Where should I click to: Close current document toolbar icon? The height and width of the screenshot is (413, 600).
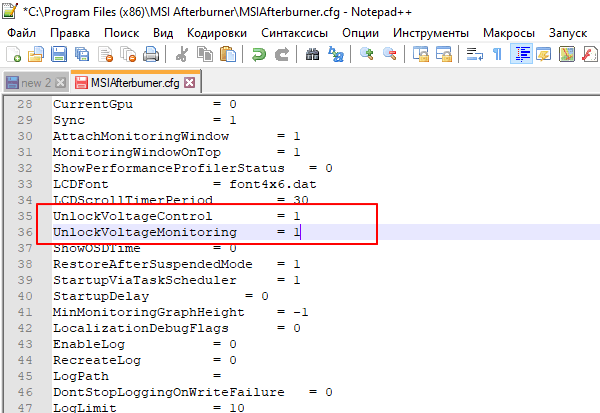105,54
